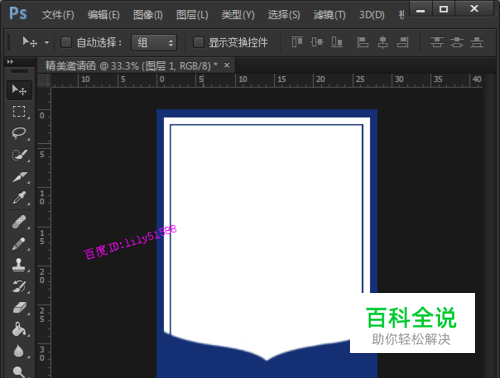Click the Align horizontal centers icon

pos(383,42)
